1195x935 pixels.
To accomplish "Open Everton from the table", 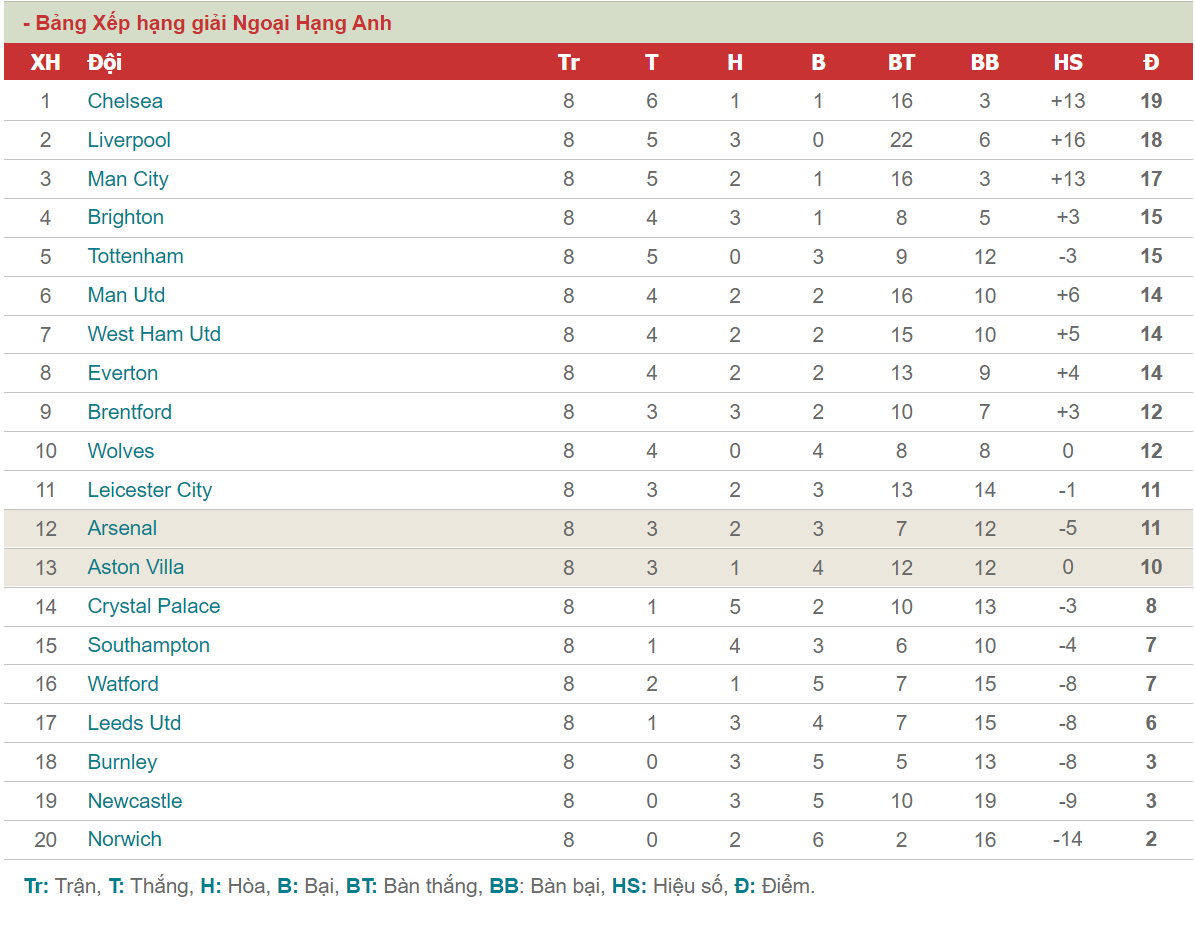I will click(123, 373).
